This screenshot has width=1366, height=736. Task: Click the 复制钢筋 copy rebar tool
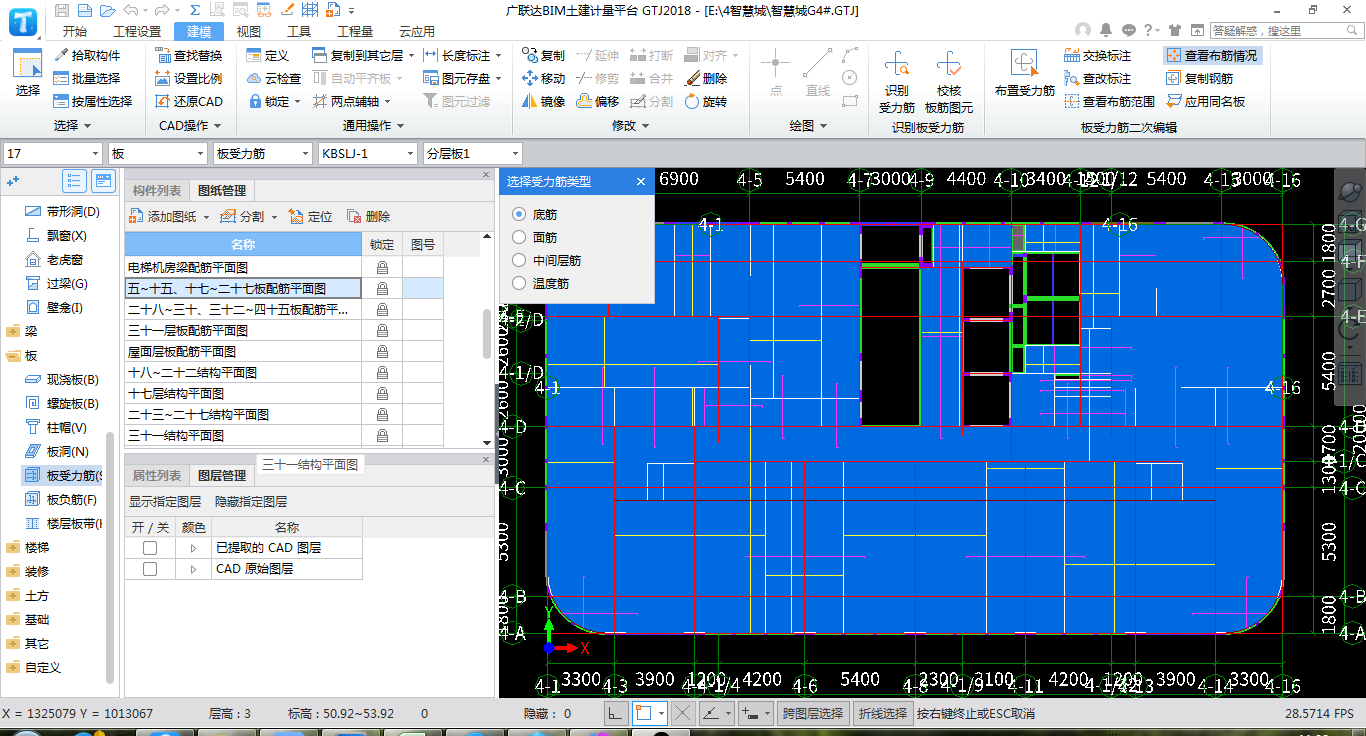[x=1199, y=78]
